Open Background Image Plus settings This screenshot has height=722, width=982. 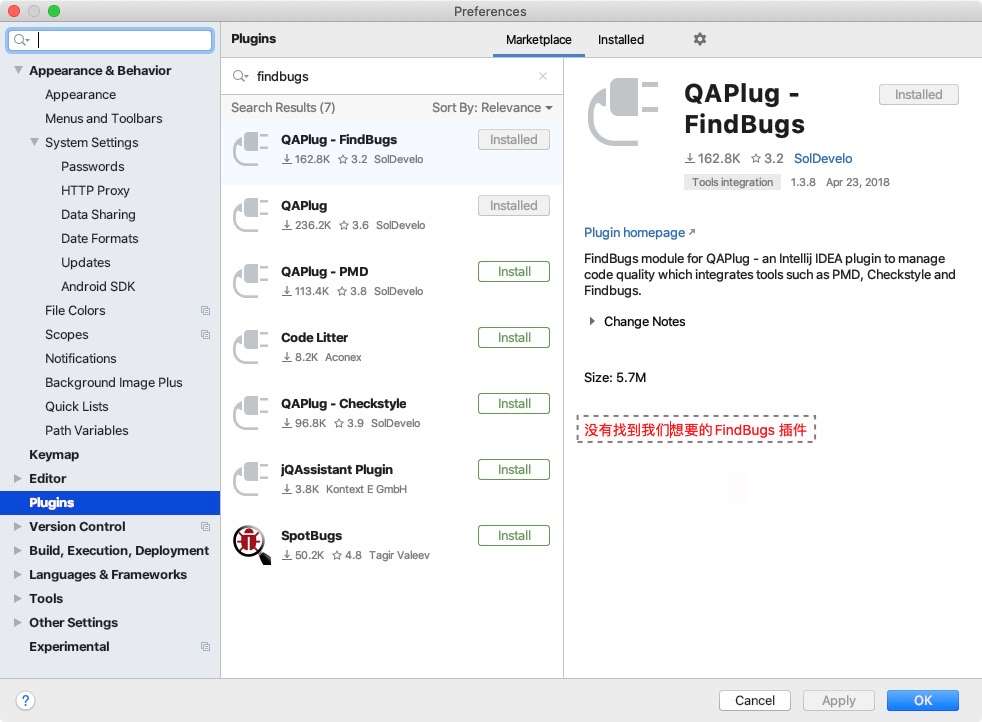(x=113, y=383)
